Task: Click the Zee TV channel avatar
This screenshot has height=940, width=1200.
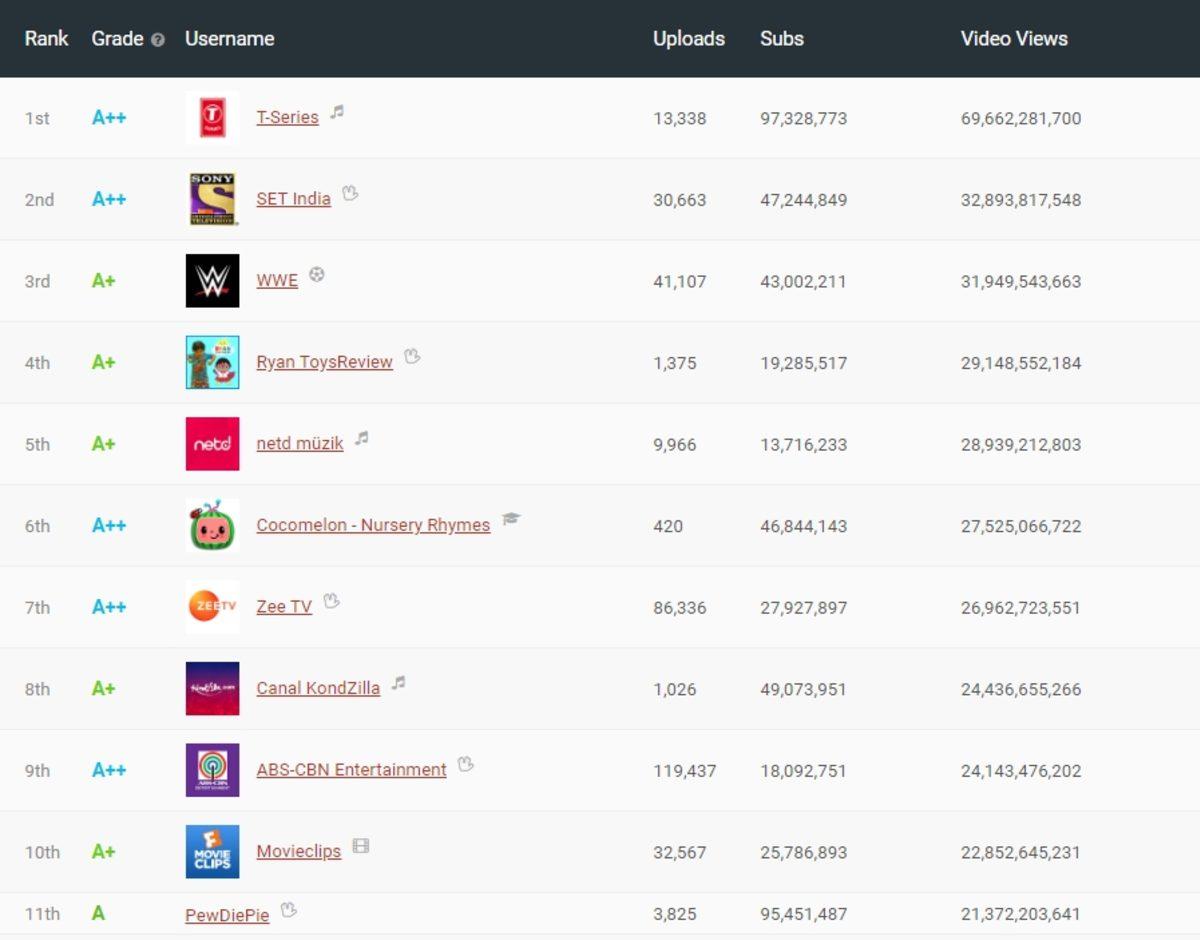Action: click(x=212, y=607)
